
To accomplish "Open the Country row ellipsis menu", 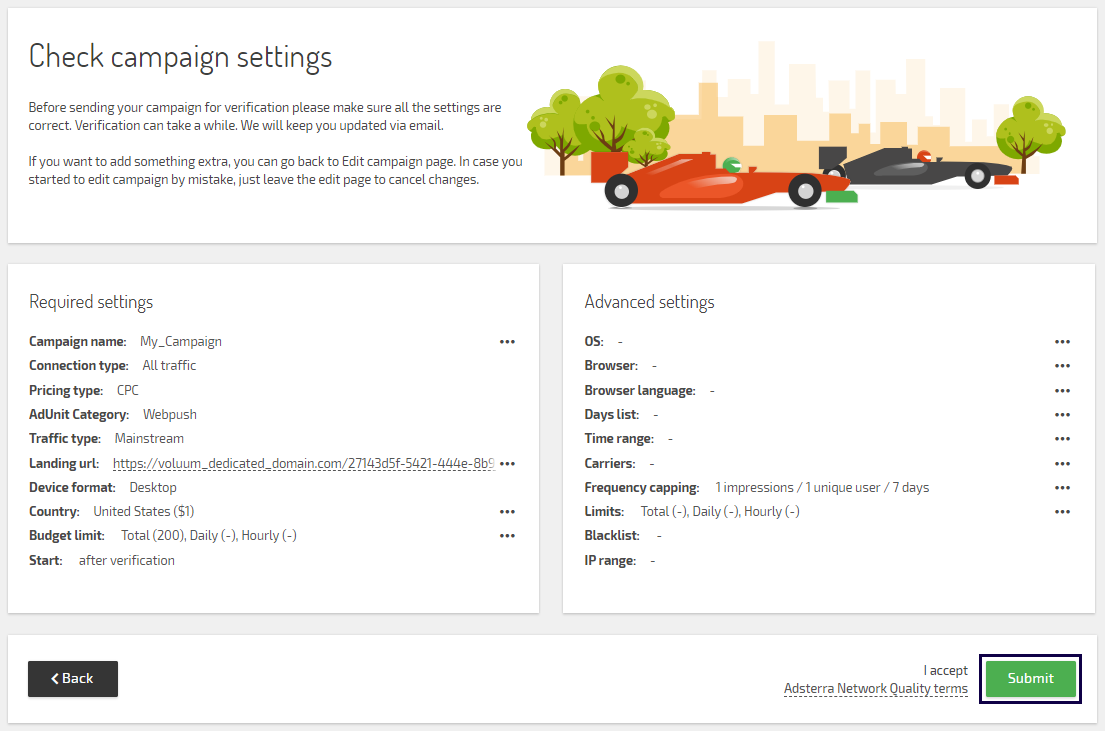I will click(507, 512).
